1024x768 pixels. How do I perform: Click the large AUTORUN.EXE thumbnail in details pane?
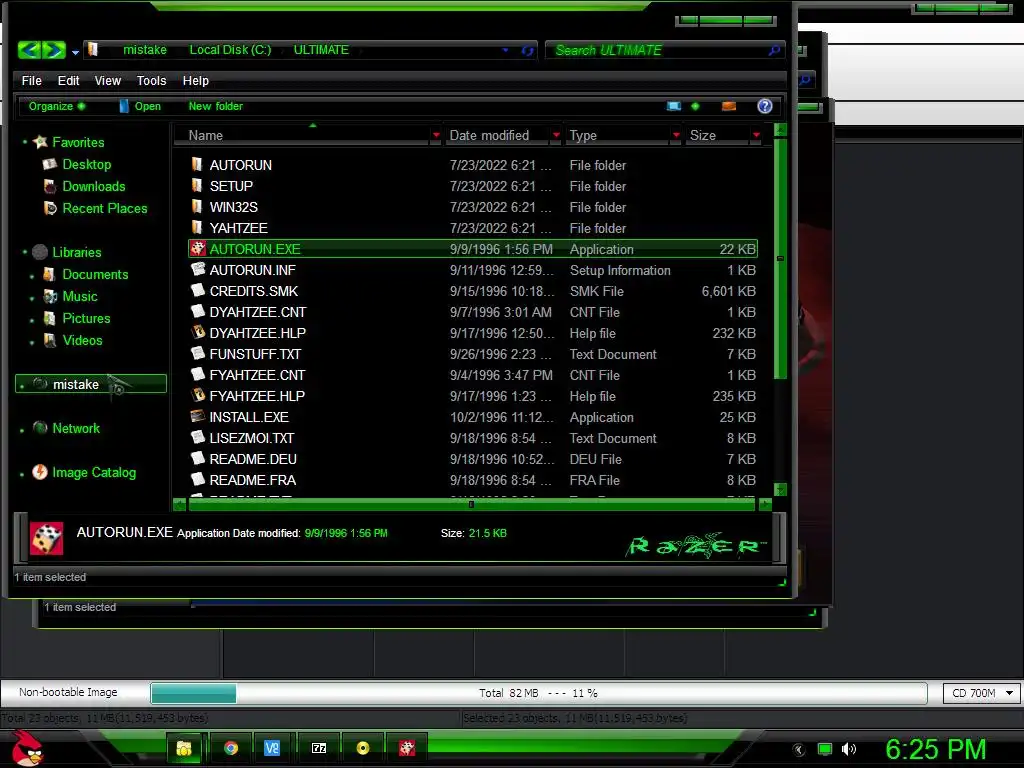point(46,538)
